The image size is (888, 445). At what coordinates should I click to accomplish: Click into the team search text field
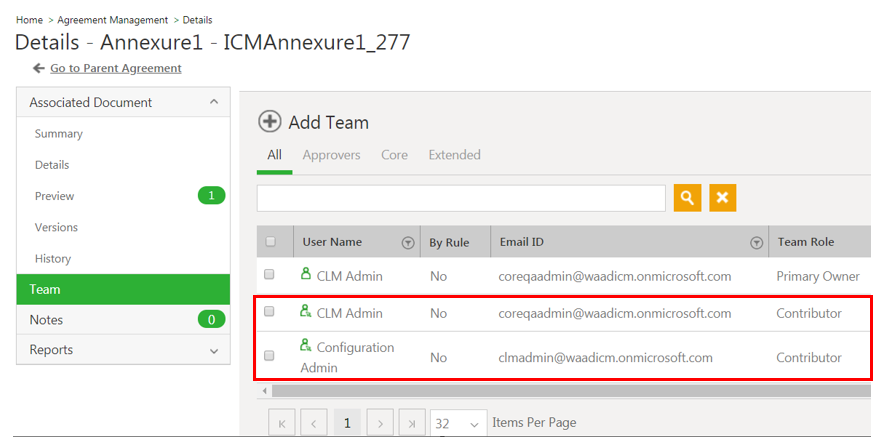[x=460, y=198]
